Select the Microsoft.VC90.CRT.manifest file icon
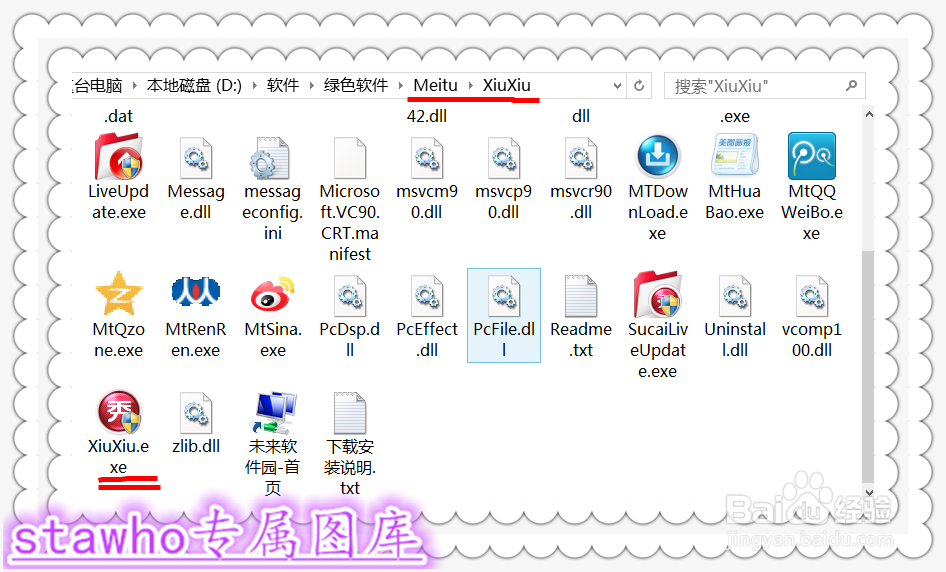The image size is (946, 572). click(350, 158)
